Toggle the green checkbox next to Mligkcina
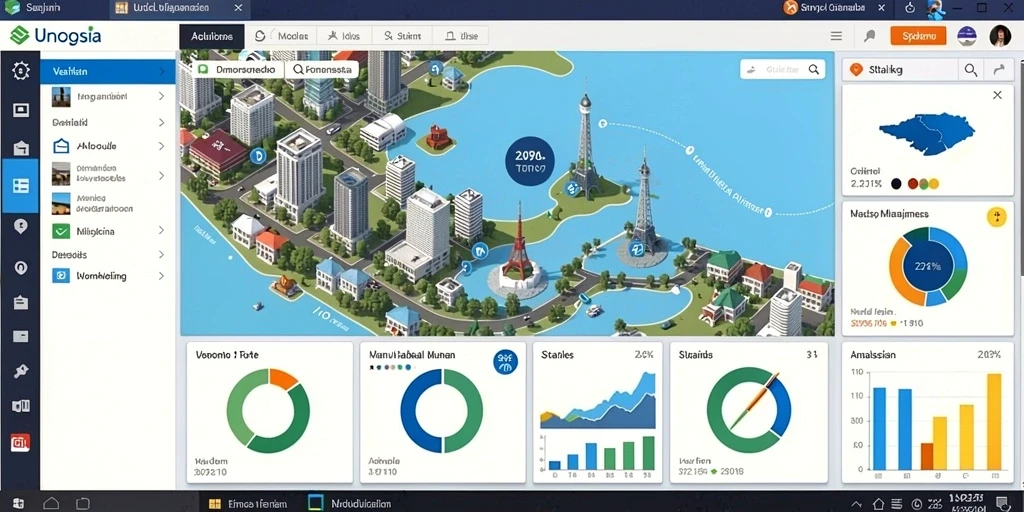Image resolution: width=1024 pixels, height=512 pixels. point(61,231)
